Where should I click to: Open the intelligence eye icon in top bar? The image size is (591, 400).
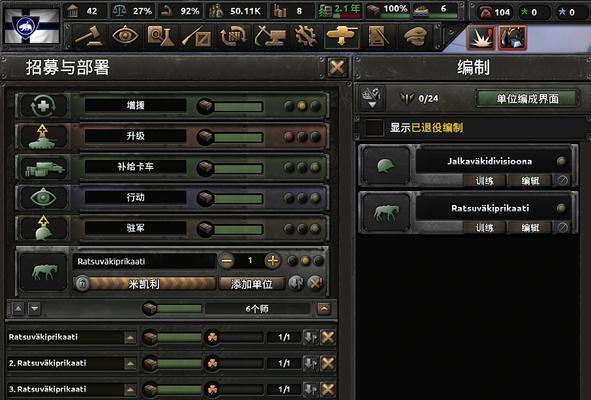pos(125,37)
